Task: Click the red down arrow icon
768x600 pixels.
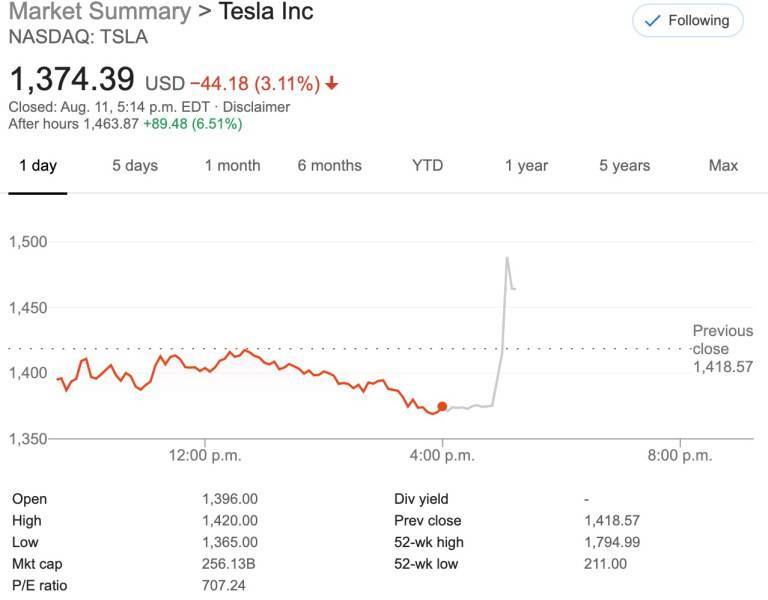Action: pos(331,82)
